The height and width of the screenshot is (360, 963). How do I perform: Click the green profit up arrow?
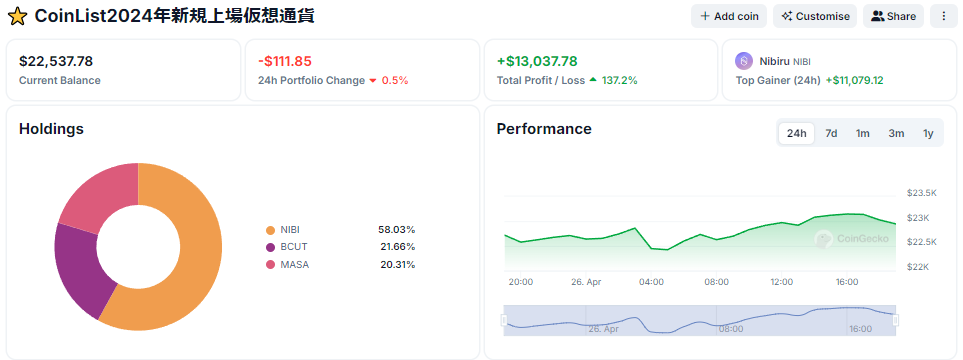pyautogui.click(x=593, y=80)
